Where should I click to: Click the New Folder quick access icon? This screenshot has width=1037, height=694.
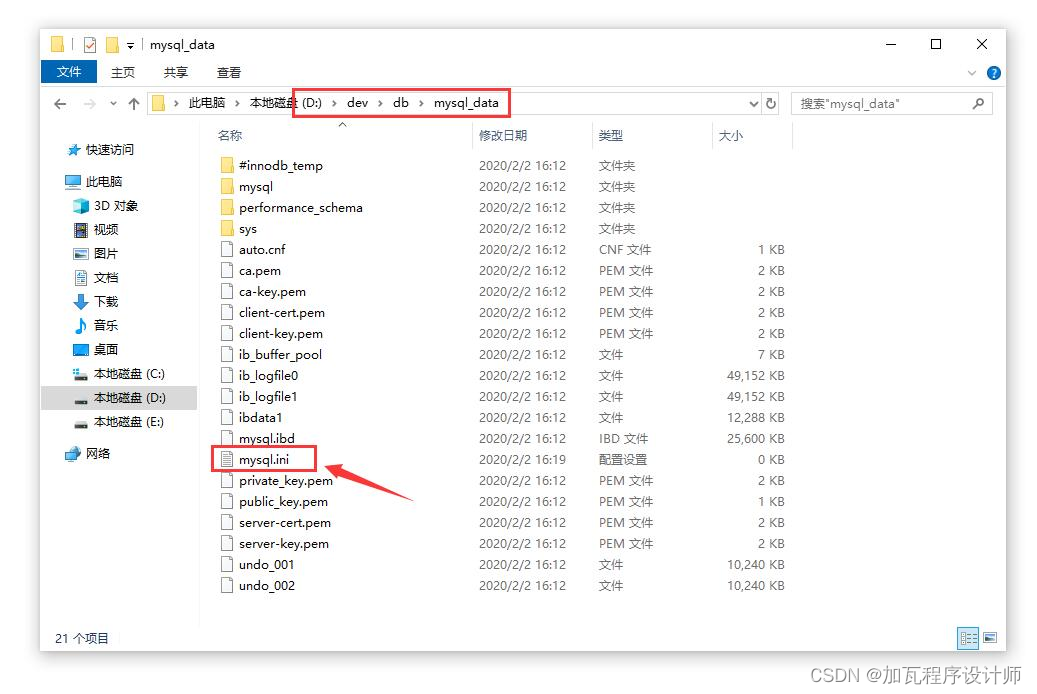coord(112,45)
